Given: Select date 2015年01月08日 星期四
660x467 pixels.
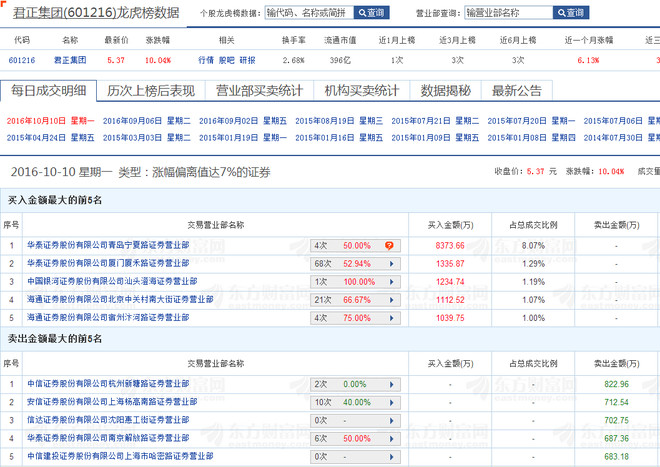Looking at the screenshot, I should (x=532, y=138).
